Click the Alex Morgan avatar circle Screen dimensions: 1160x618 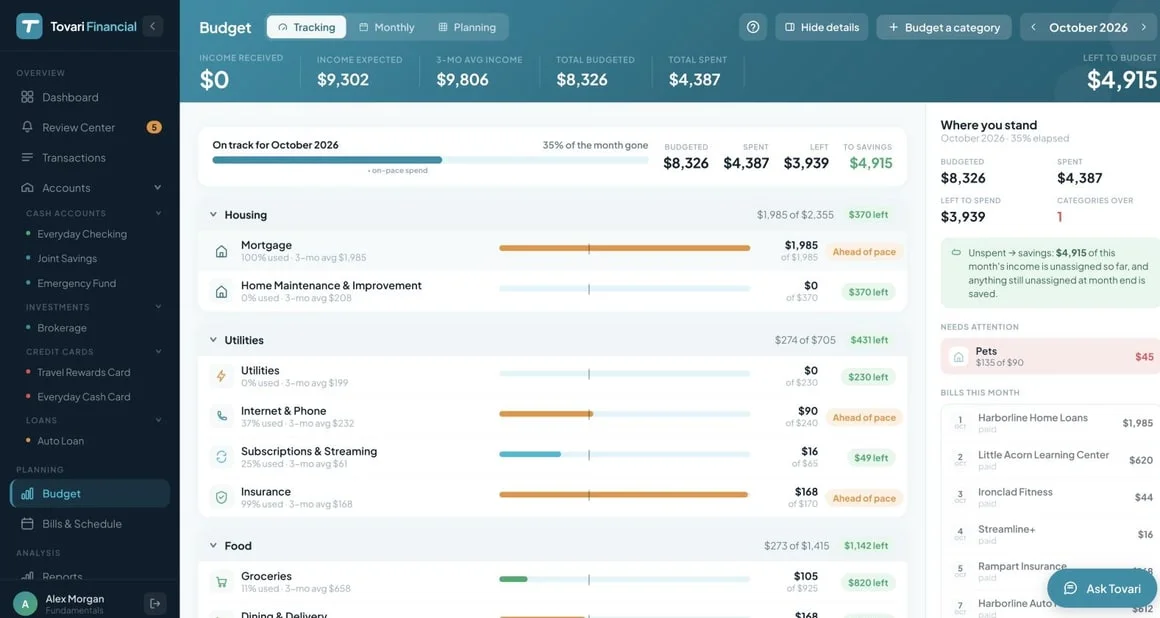coord(25,604)
